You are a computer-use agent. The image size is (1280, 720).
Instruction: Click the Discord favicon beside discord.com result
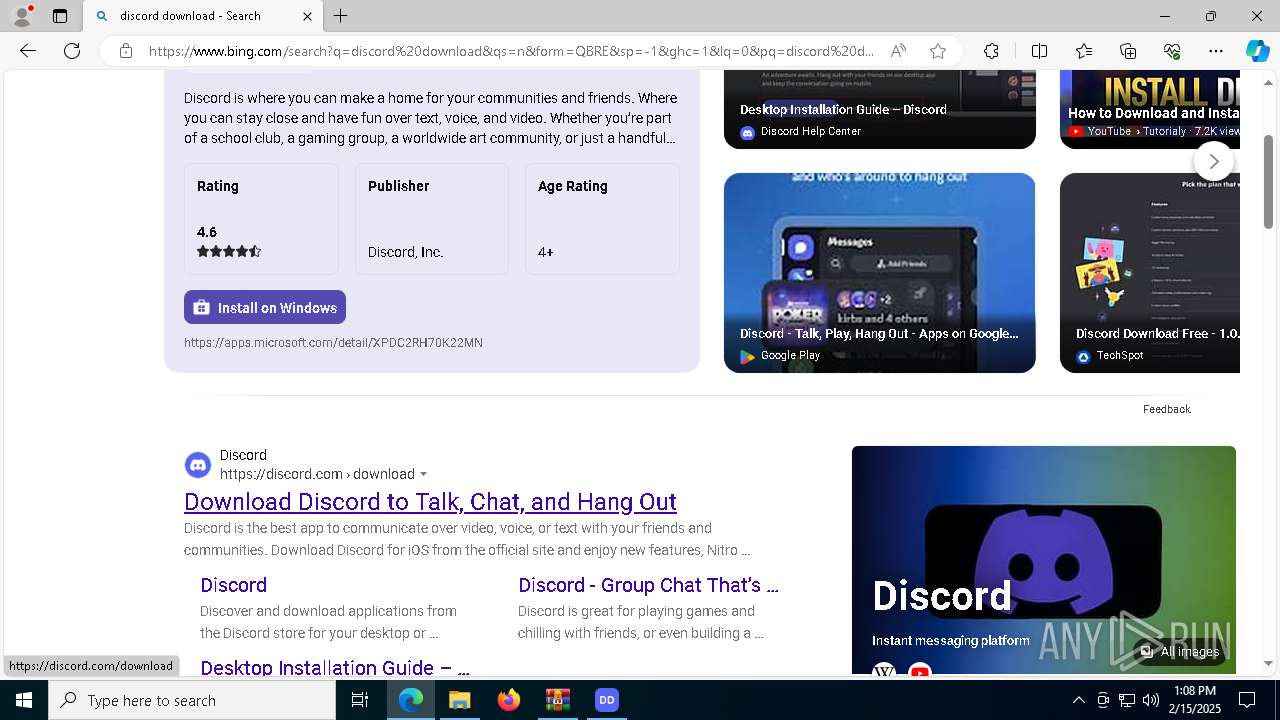(x=198, y=465)
